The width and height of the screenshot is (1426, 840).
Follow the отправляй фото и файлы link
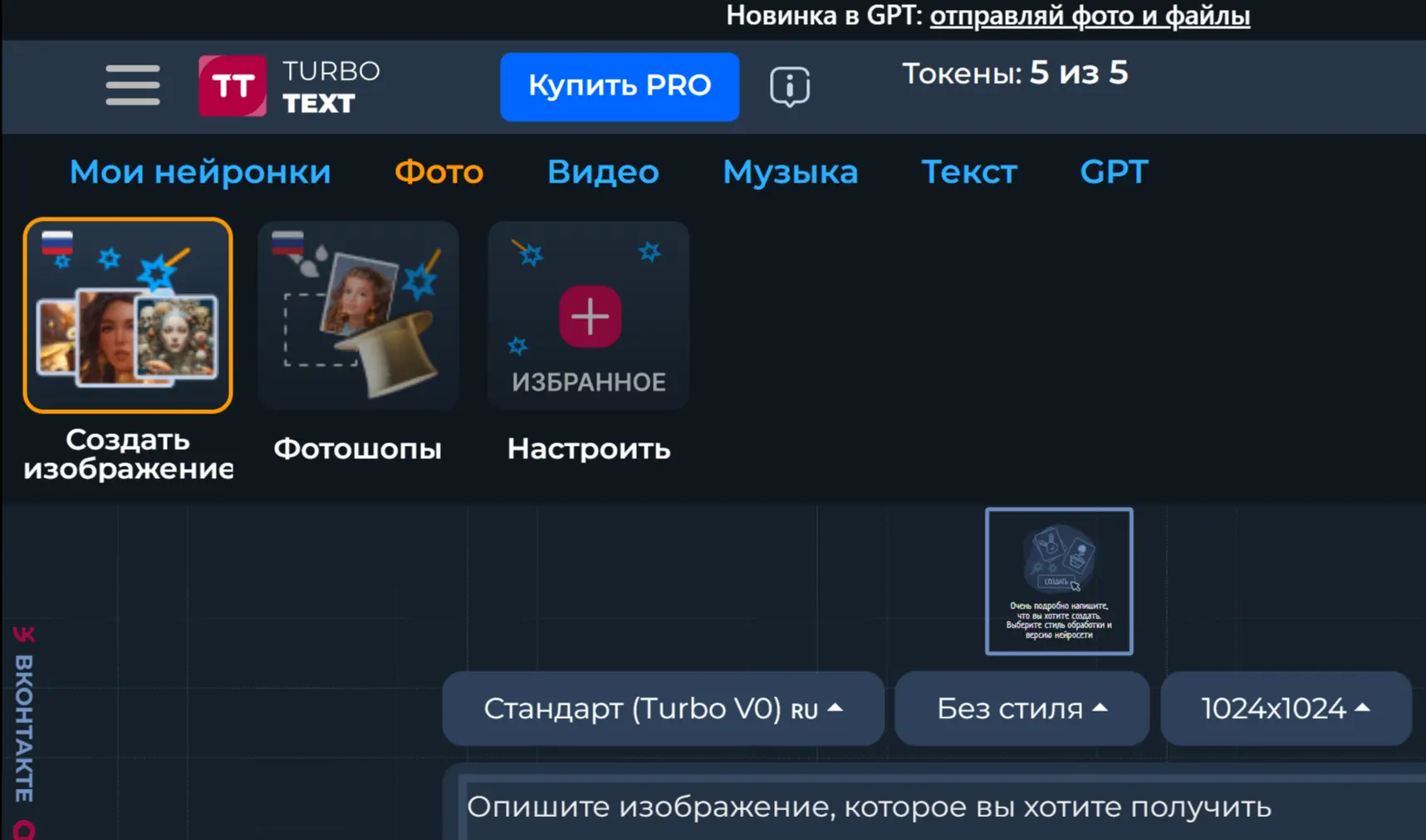pyautogui.click(x=1090, y=16)
